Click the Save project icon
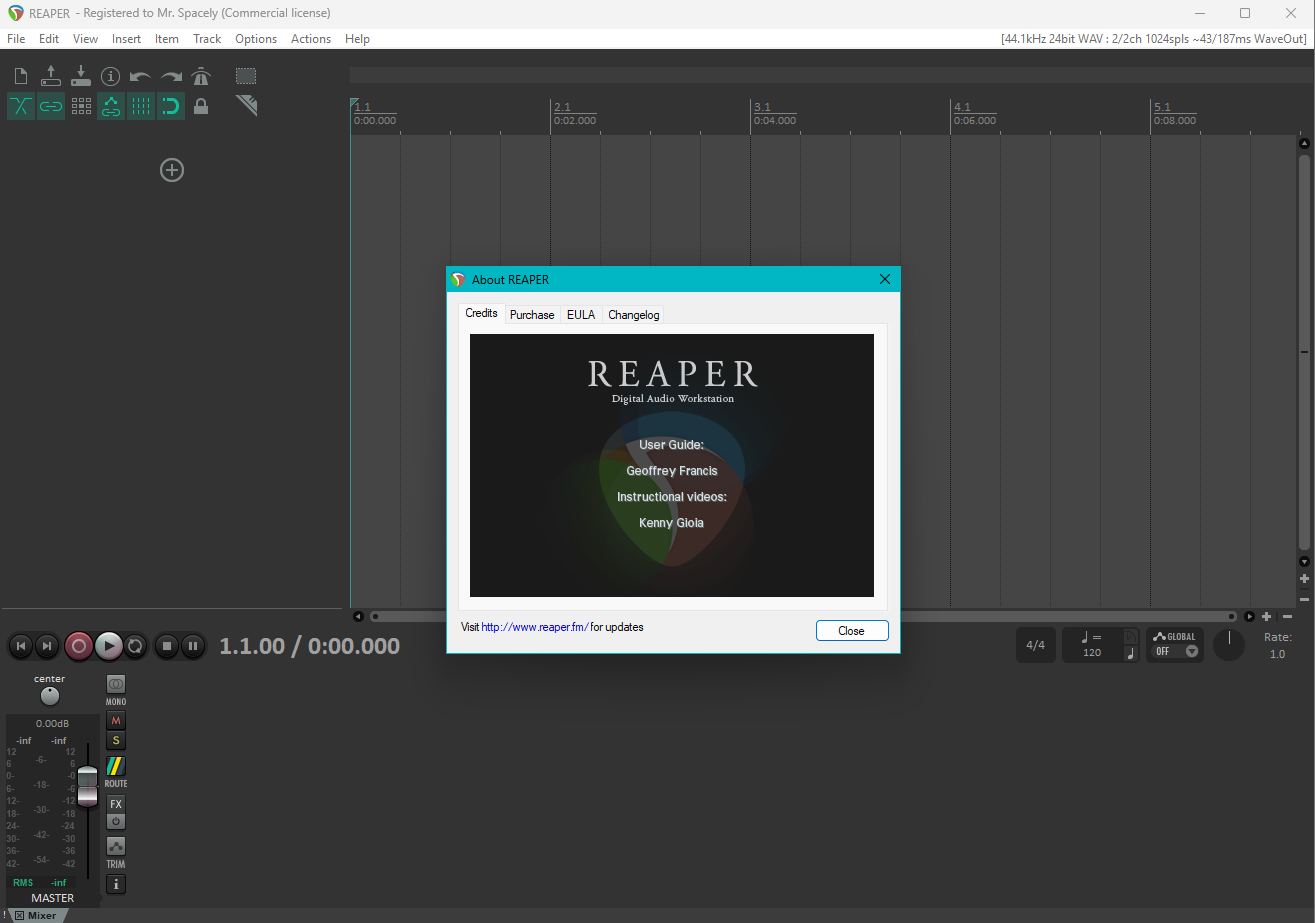The height and width of the screenshot is (923, 1315). coord(81,76)
